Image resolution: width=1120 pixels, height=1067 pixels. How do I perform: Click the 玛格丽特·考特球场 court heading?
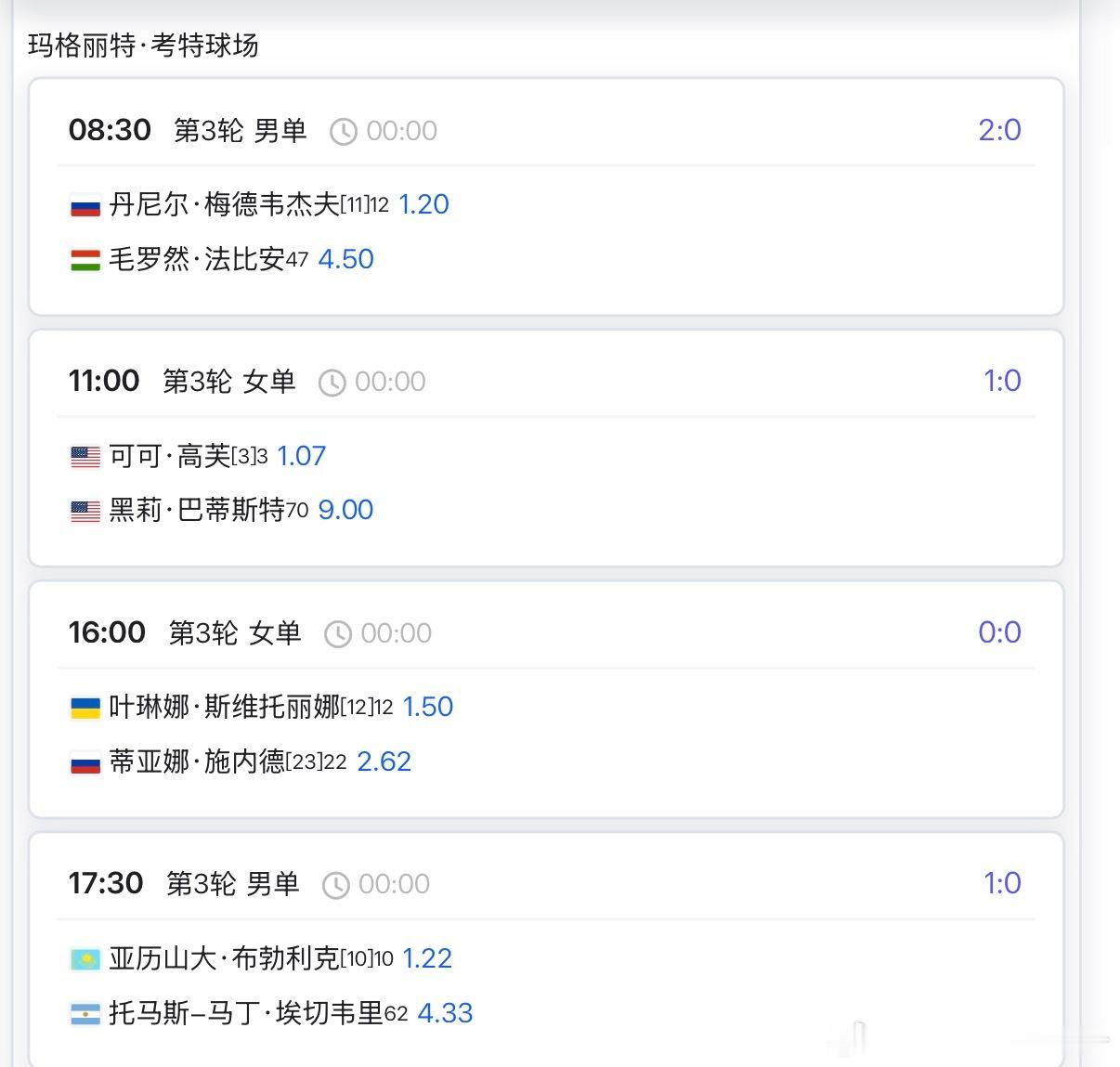pos(143,45)
